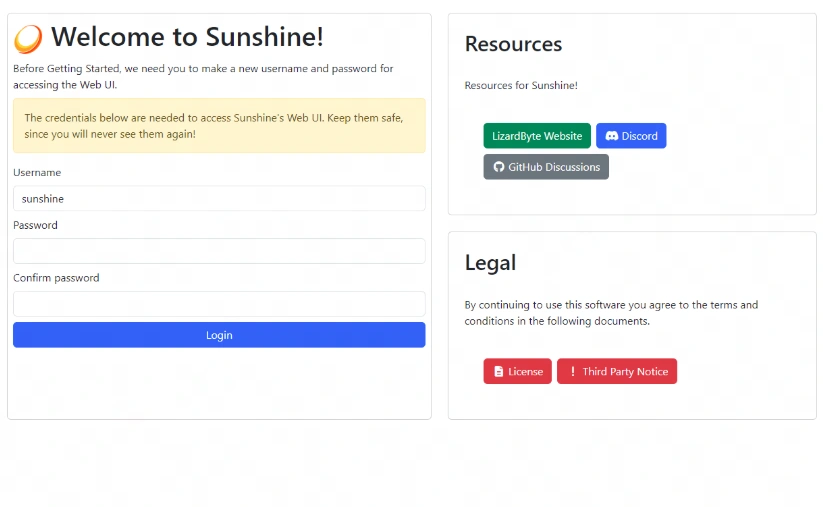This screenshot has width=823, height=507.
Task: Click the 'Before Getting Started' intro text
Action: point(203,77)
